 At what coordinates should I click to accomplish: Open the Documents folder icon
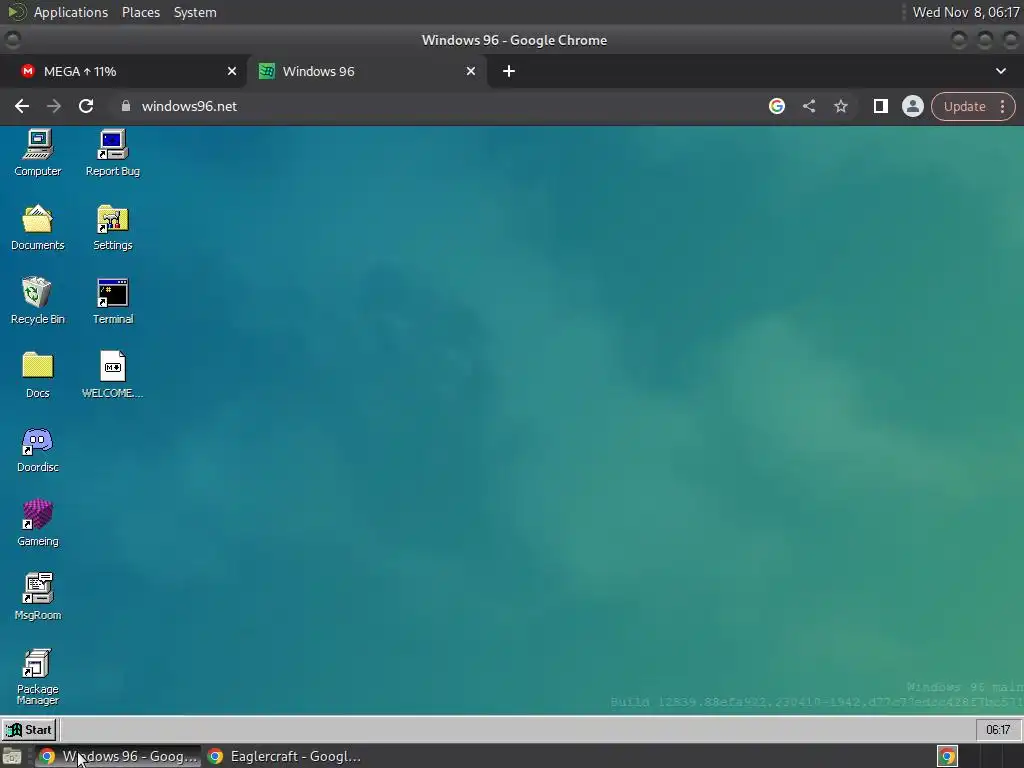tap(37, 227)
